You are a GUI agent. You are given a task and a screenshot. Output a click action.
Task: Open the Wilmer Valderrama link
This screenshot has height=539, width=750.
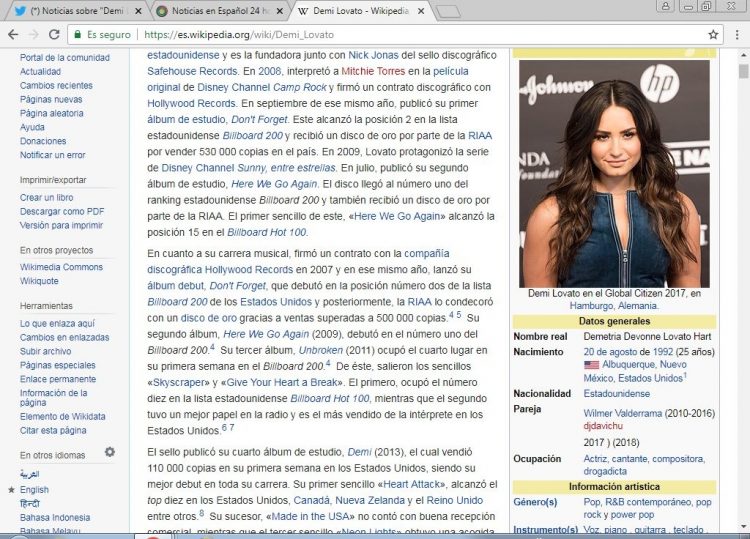pyautogui.click(x=623, y=413)
